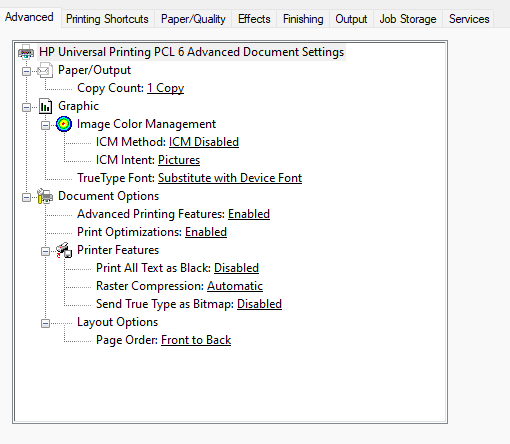Click the printer icon beside HP Universal Printing

(x=26, y=52)
